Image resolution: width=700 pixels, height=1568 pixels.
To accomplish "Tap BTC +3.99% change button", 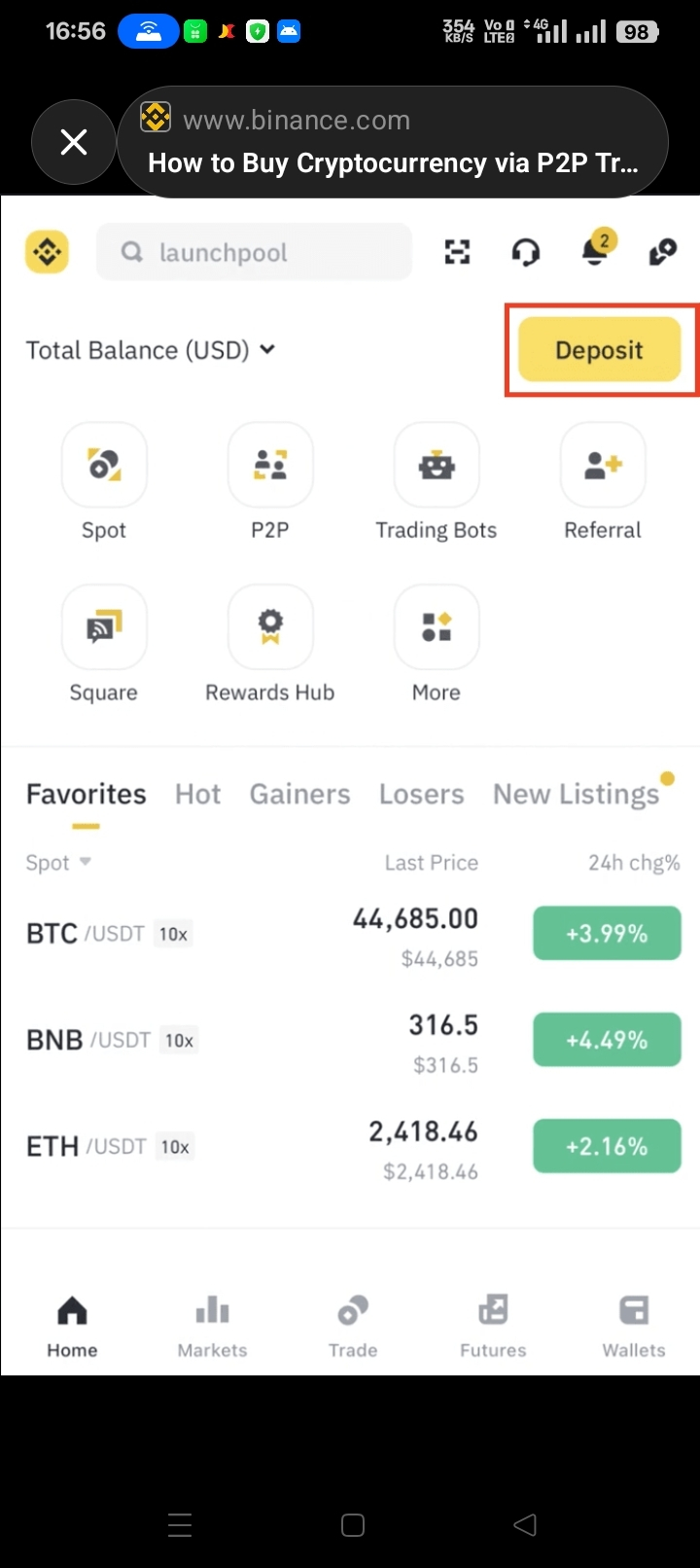I will (x=607, y=934).
